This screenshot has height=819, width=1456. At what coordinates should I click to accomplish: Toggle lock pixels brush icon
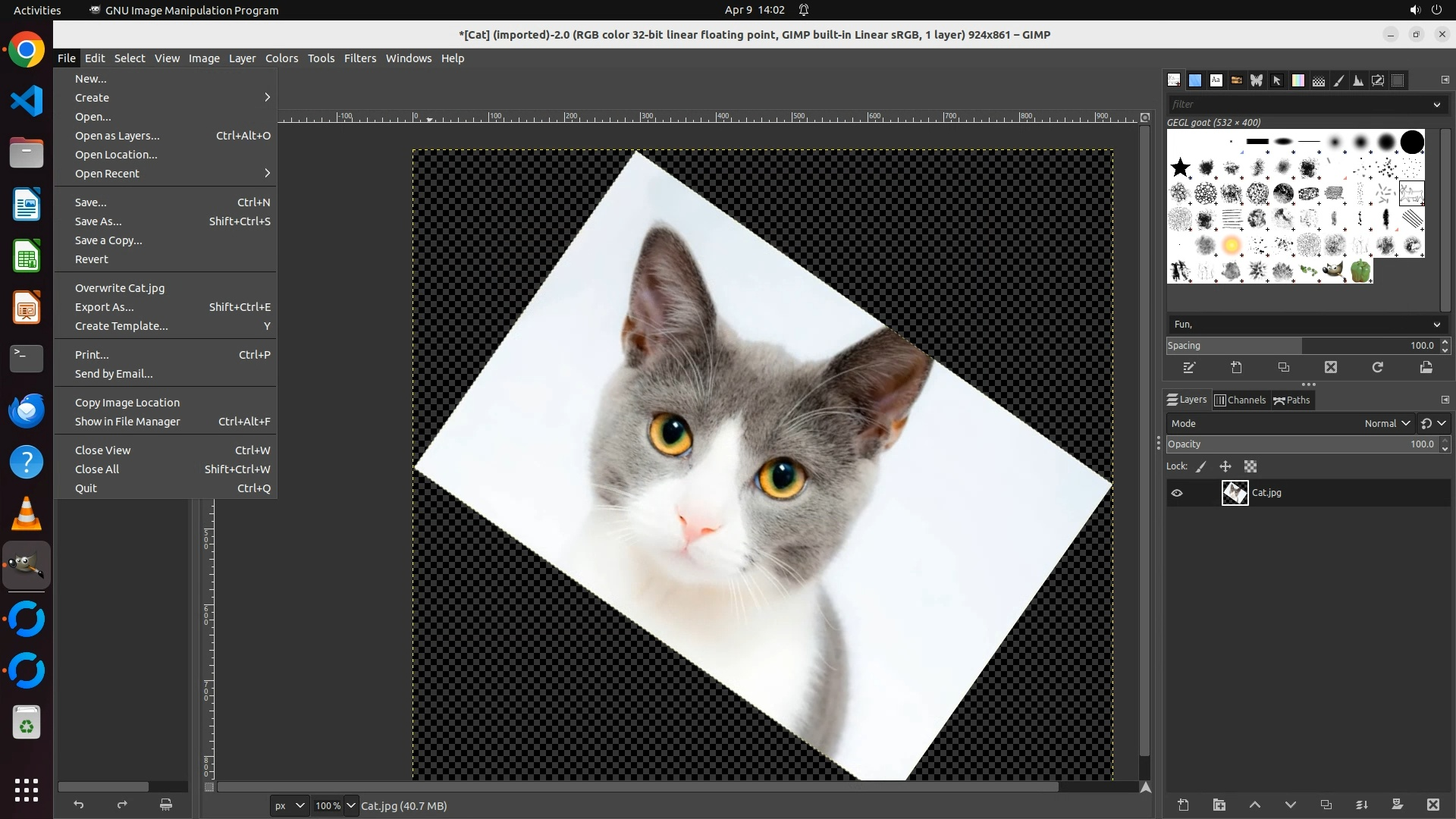point(1201,467)
